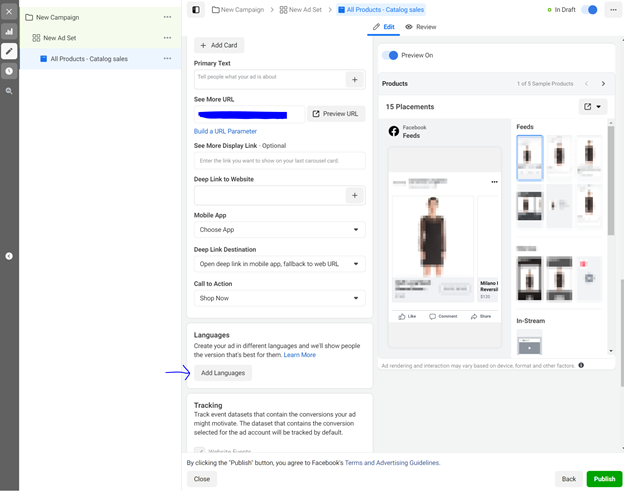Viewport: 624px width, 491px height.
Task: Switch to the Review tab
Action: [421, 27]
